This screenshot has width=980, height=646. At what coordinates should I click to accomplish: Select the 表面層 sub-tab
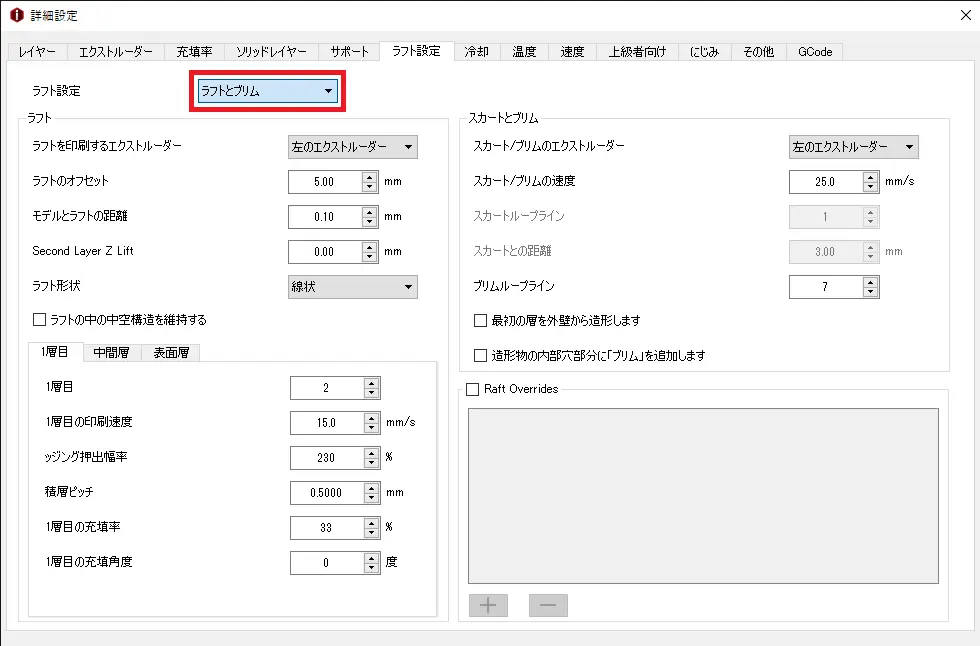(x=171, y=352)
